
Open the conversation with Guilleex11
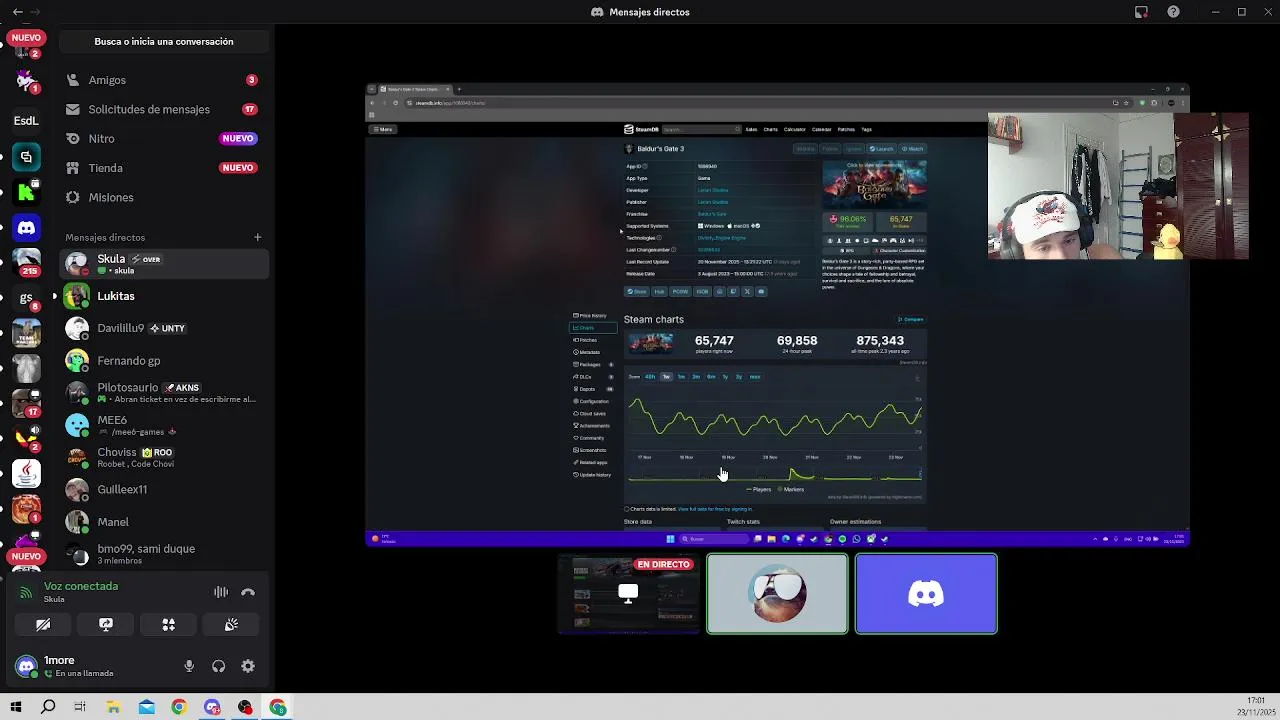pos(164,489)
